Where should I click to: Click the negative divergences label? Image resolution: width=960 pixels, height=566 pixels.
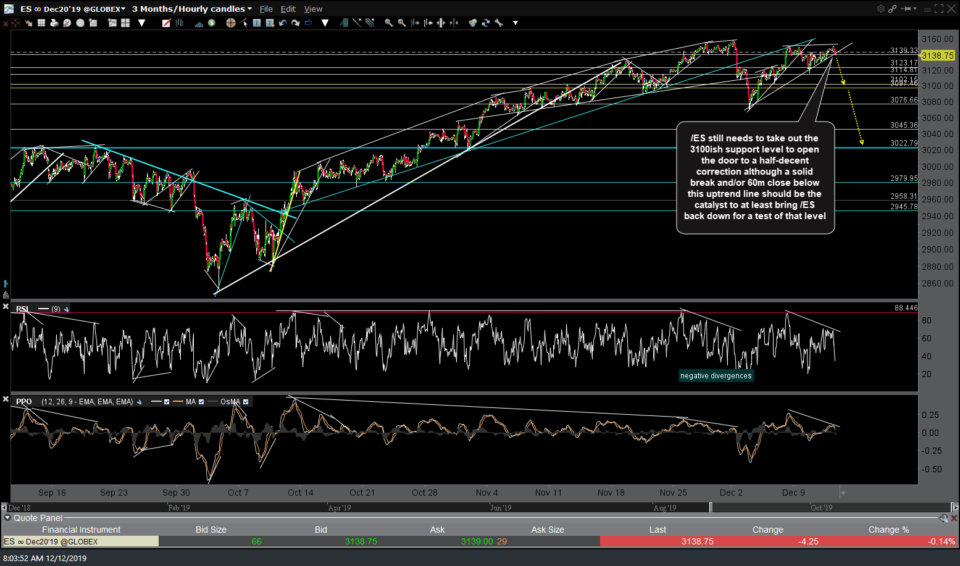(716, 375)
